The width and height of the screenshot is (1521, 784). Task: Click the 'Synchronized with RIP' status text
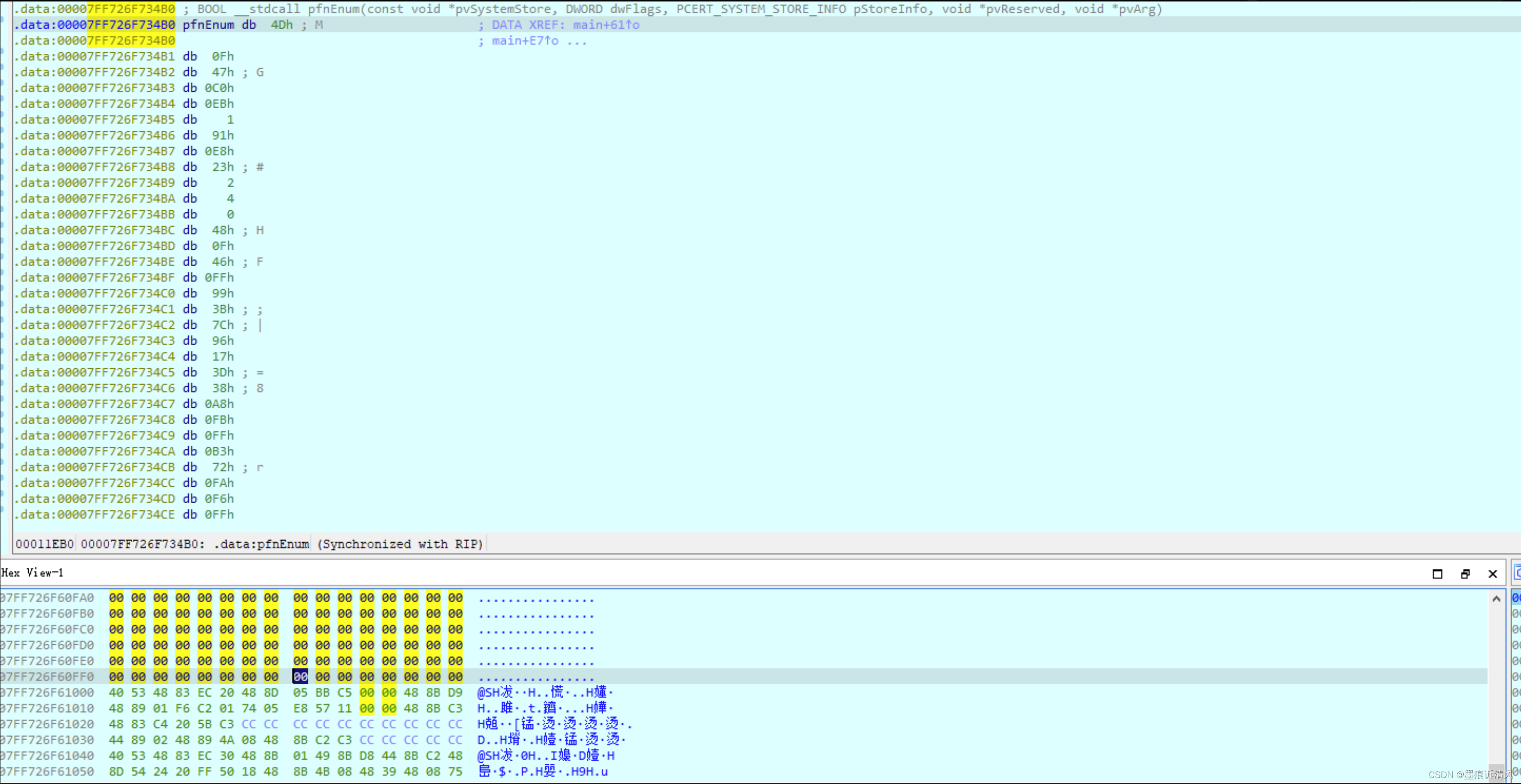click(400, 544)
